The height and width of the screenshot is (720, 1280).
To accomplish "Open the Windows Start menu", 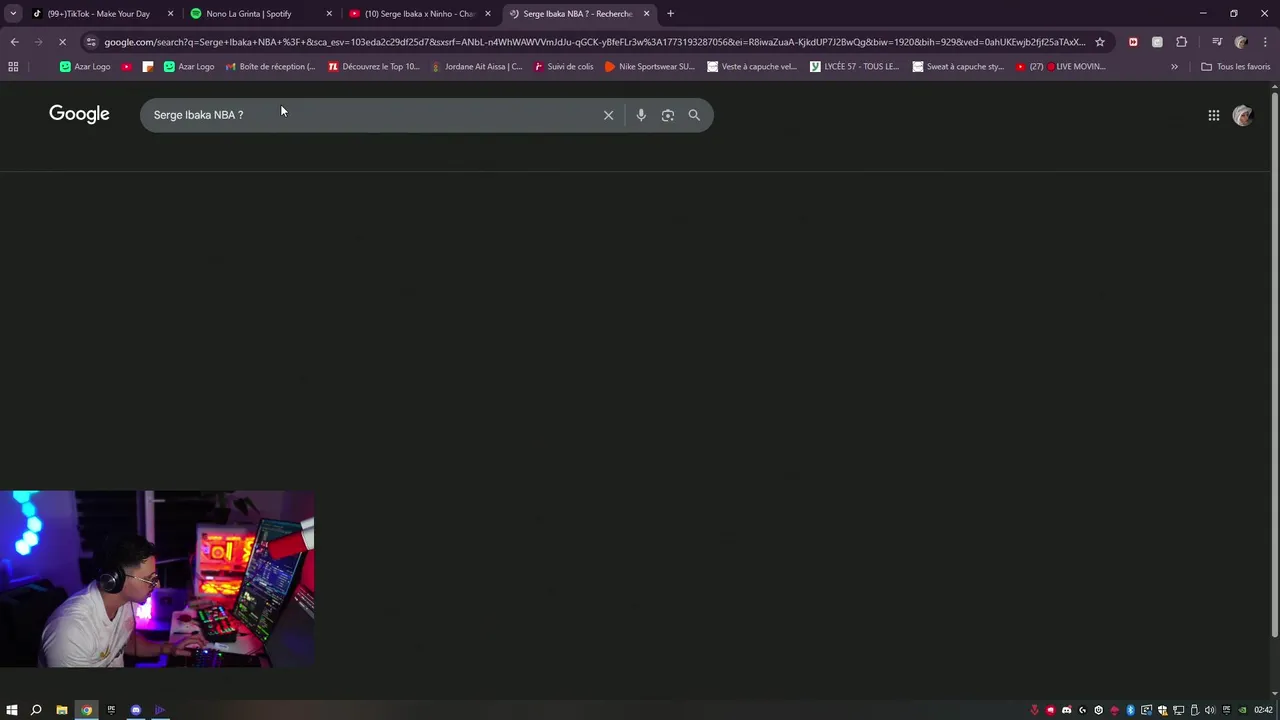I will [12, 710].
